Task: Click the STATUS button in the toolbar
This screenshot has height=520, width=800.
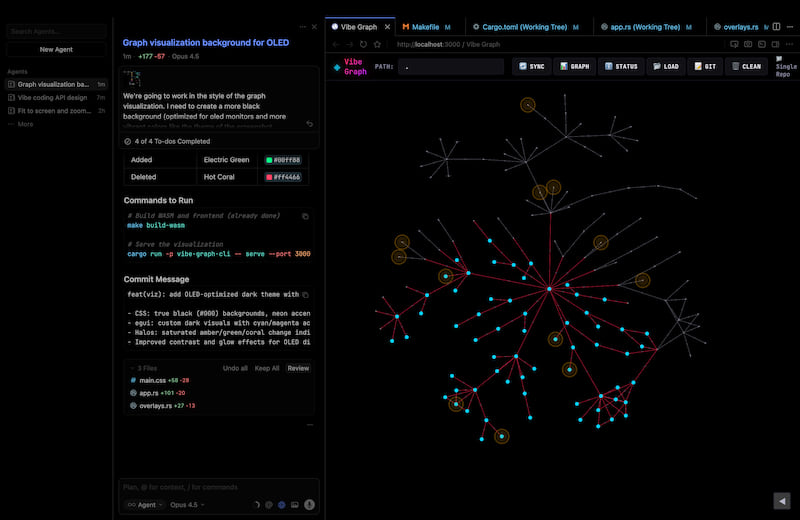Action: tap(621, 66)
